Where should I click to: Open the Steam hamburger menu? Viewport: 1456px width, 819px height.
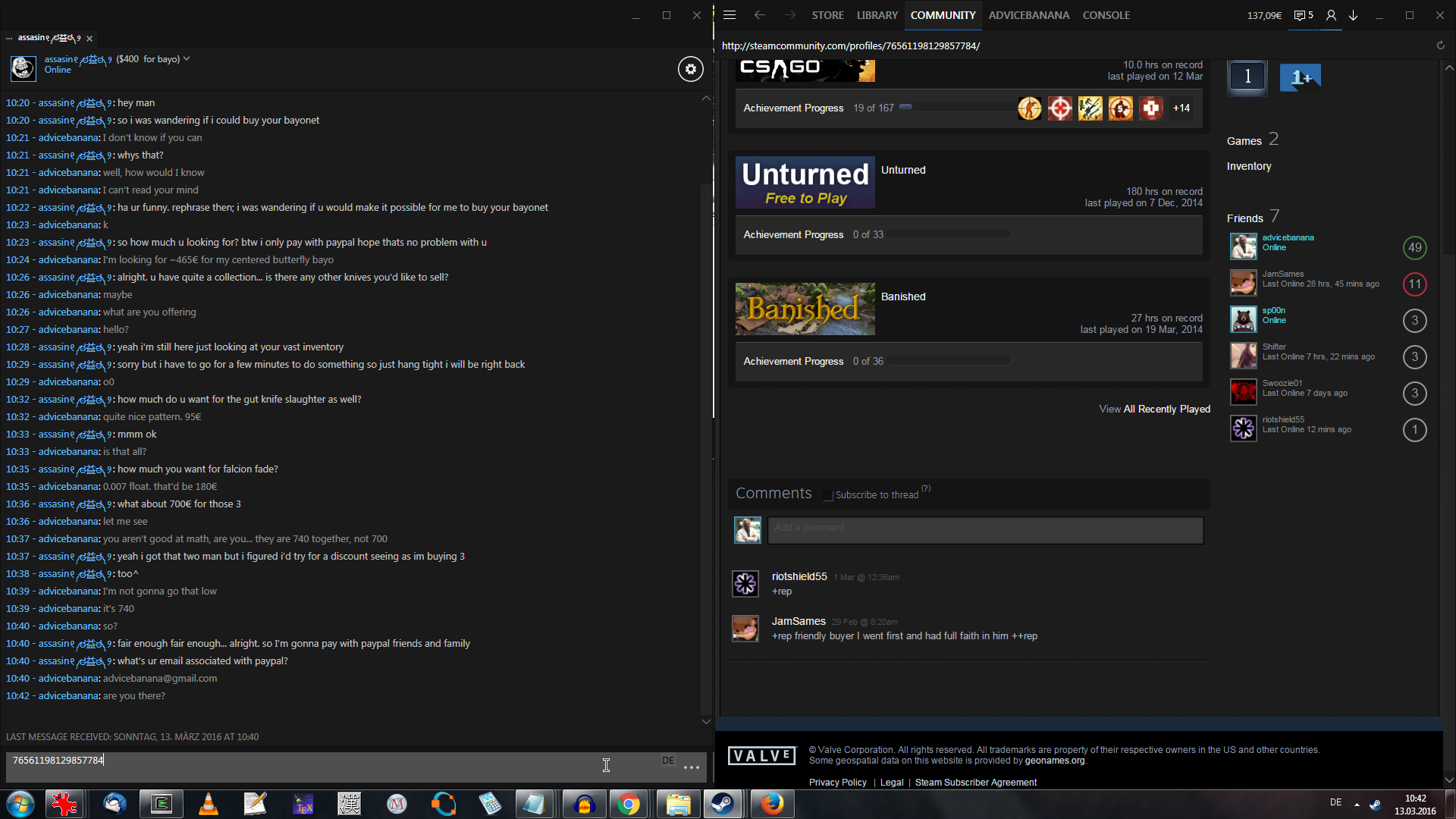730,15
